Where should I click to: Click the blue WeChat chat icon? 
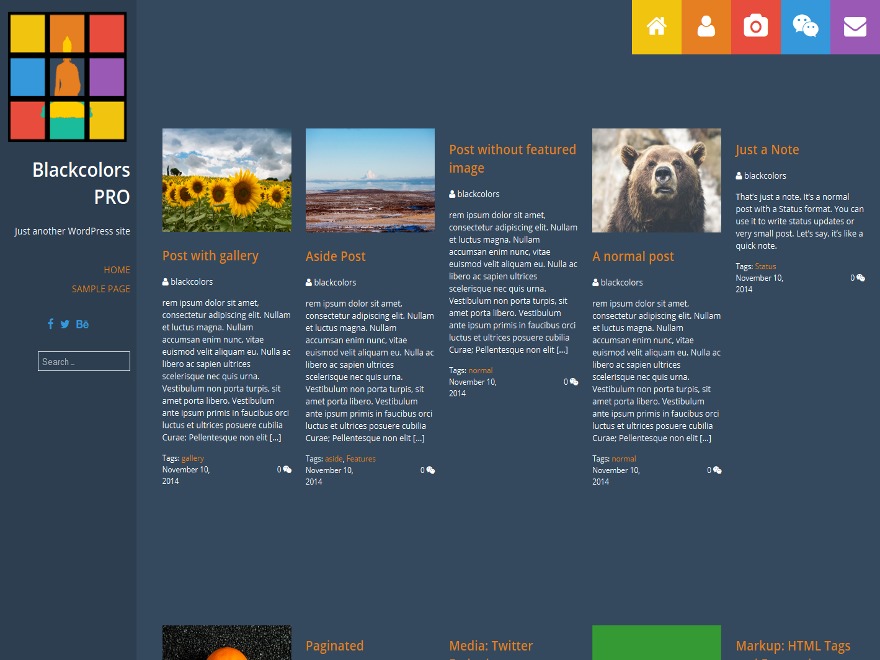(x=805, y=26)
